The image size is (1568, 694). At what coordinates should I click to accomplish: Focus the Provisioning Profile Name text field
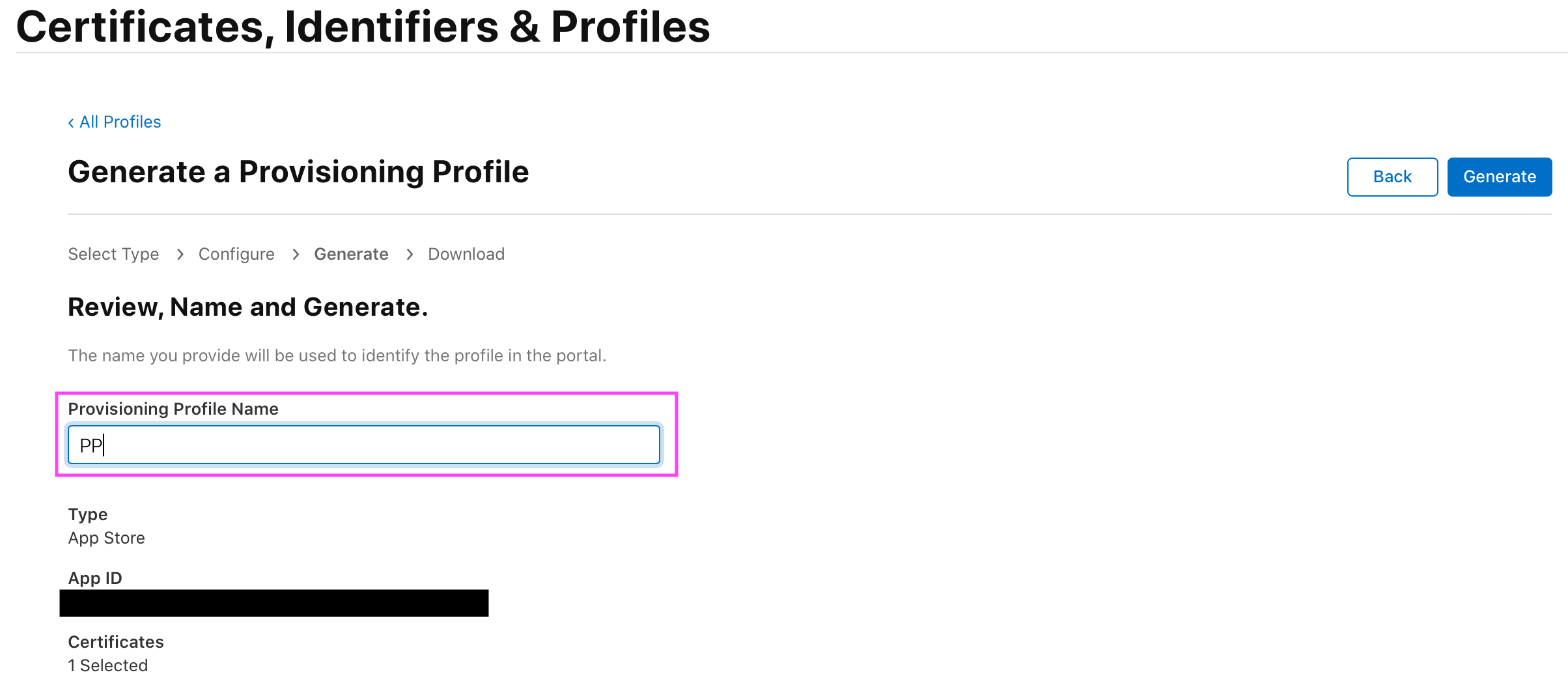[363, 445]
